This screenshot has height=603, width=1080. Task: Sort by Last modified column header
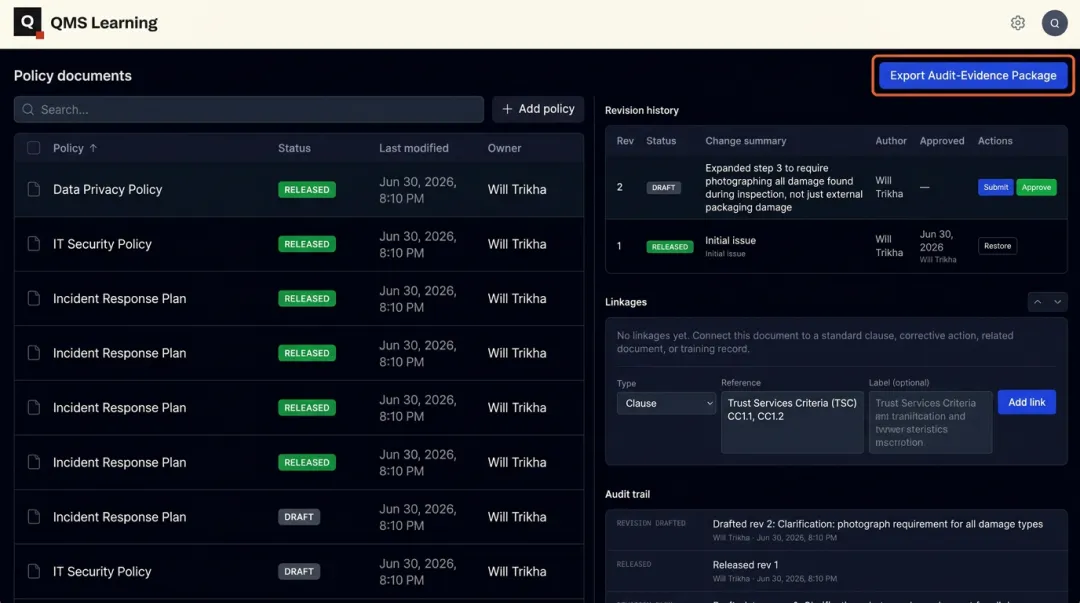tap(413, 148)
